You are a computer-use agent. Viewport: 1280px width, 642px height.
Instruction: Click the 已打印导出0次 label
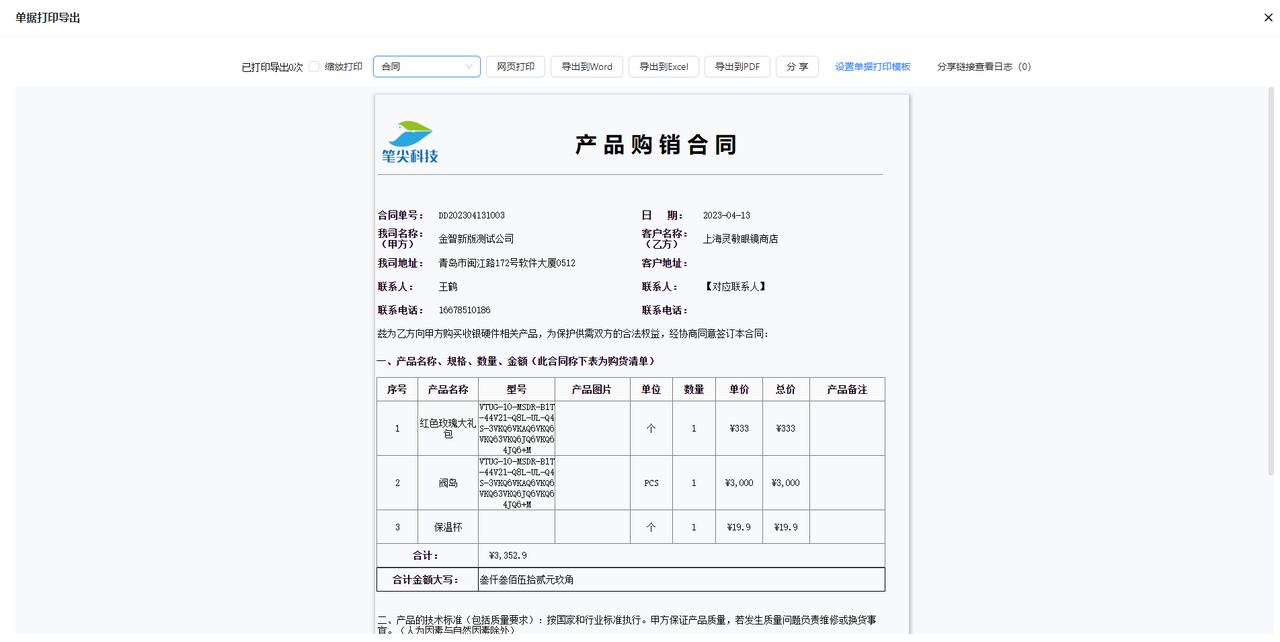pos(272,67)
